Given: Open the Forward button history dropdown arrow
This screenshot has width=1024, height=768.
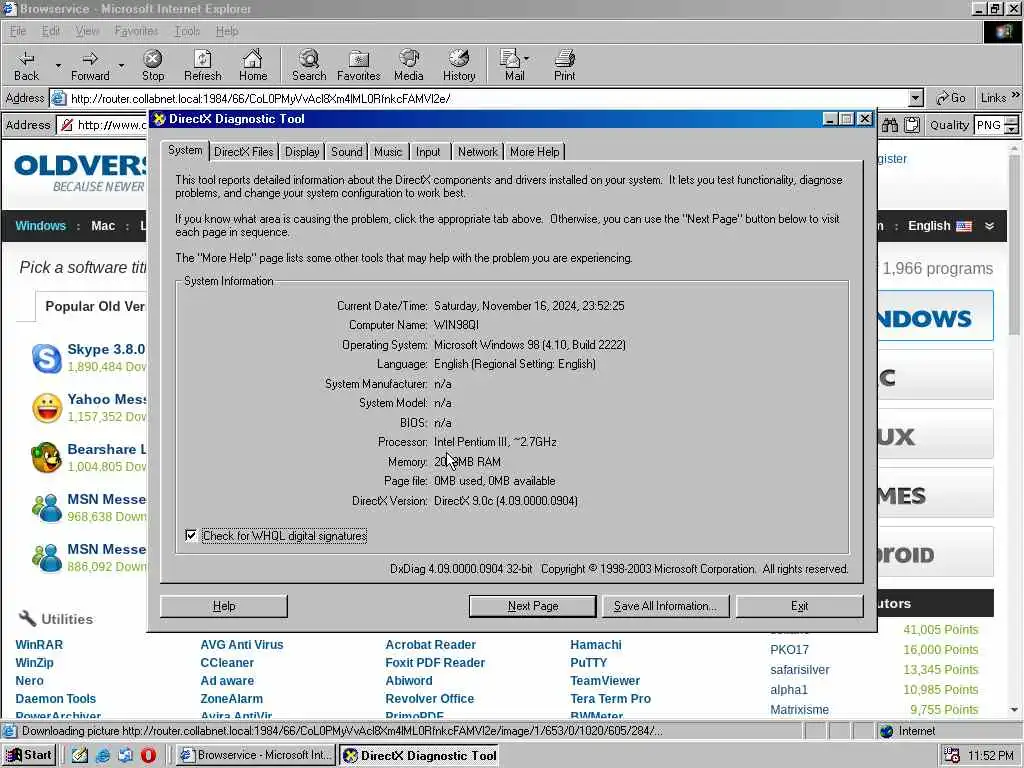Looking at the screenshot, I should click(121, 65).
